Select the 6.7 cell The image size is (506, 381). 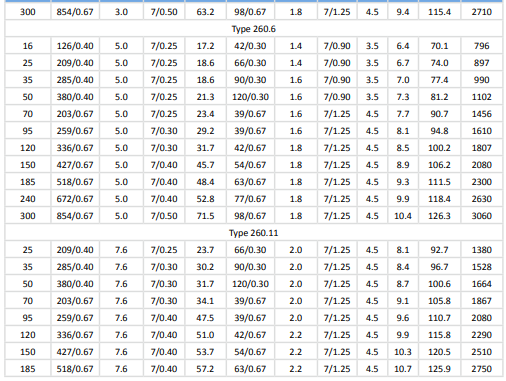pos(403,63)
